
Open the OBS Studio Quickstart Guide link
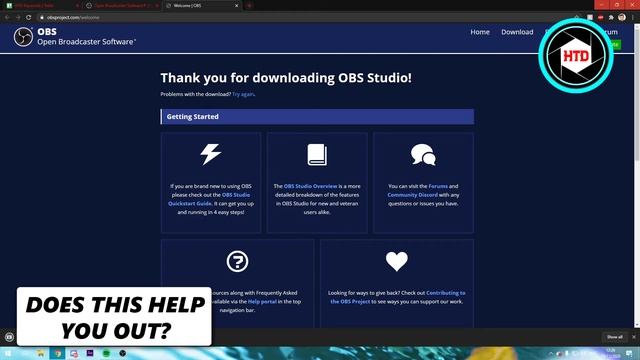click(209, 199)
